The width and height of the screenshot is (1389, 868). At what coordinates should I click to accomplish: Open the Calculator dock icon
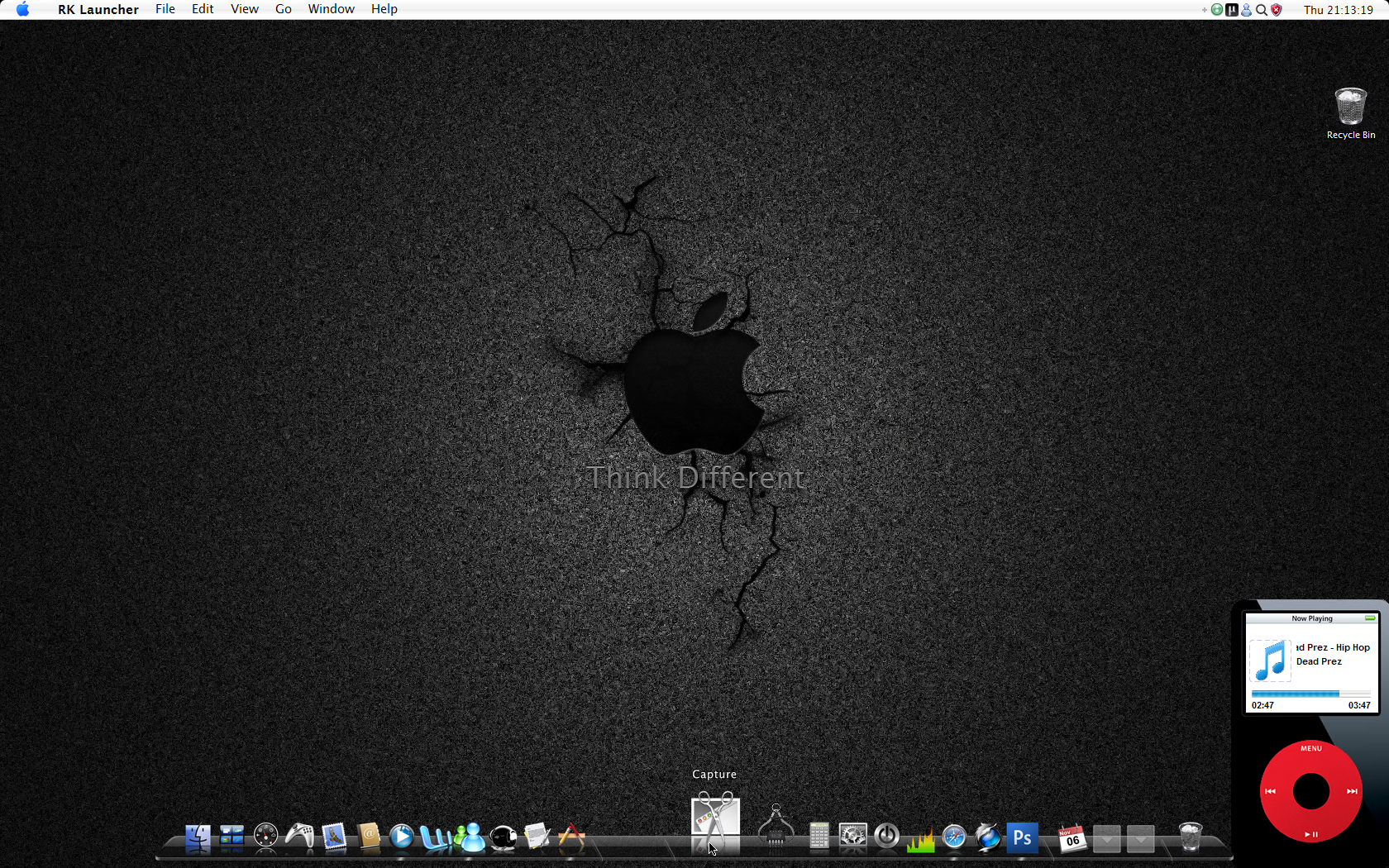(819, 837)
